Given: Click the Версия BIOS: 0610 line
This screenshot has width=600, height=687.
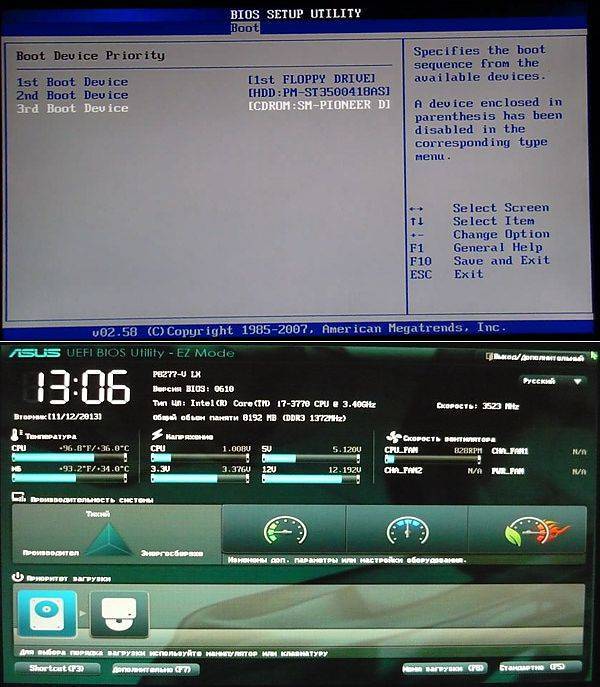Looking at the screenshot, I should click(x=193, y=389).
